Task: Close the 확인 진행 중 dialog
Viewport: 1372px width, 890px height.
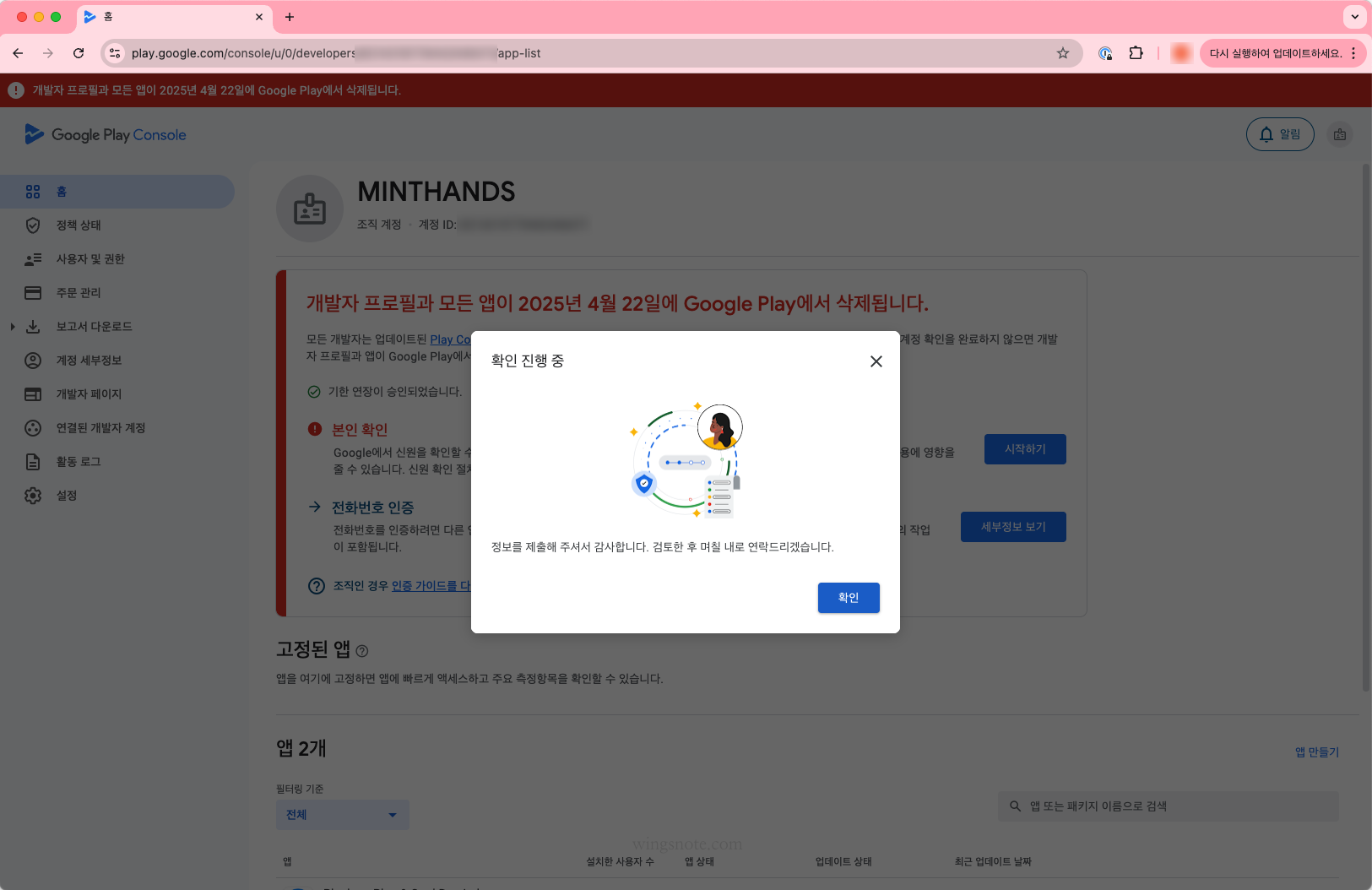Action: pyautogui.click(x=876, y=361)
